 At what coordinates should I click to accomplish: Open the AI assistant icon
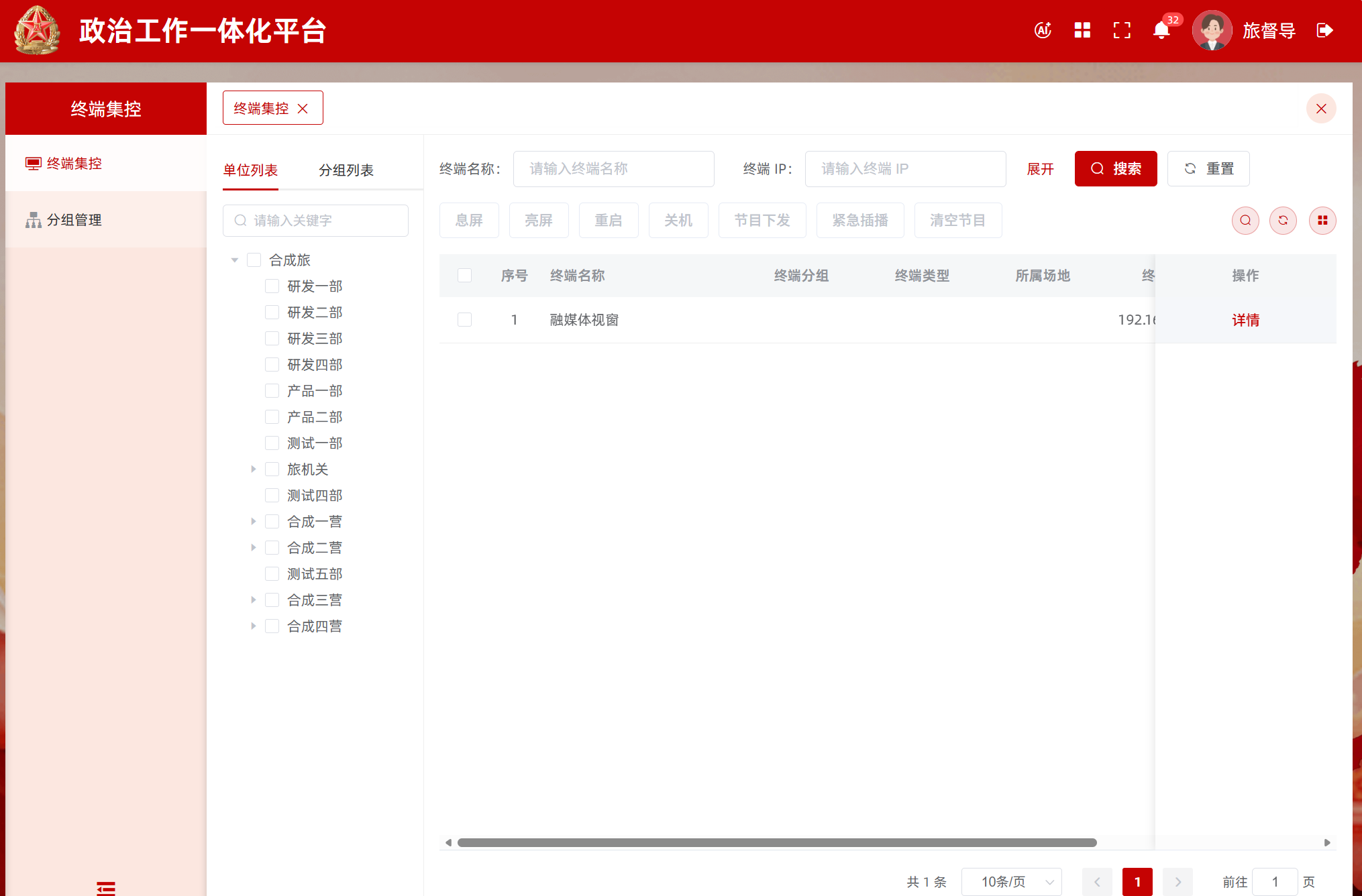(x=1043, y=30)
